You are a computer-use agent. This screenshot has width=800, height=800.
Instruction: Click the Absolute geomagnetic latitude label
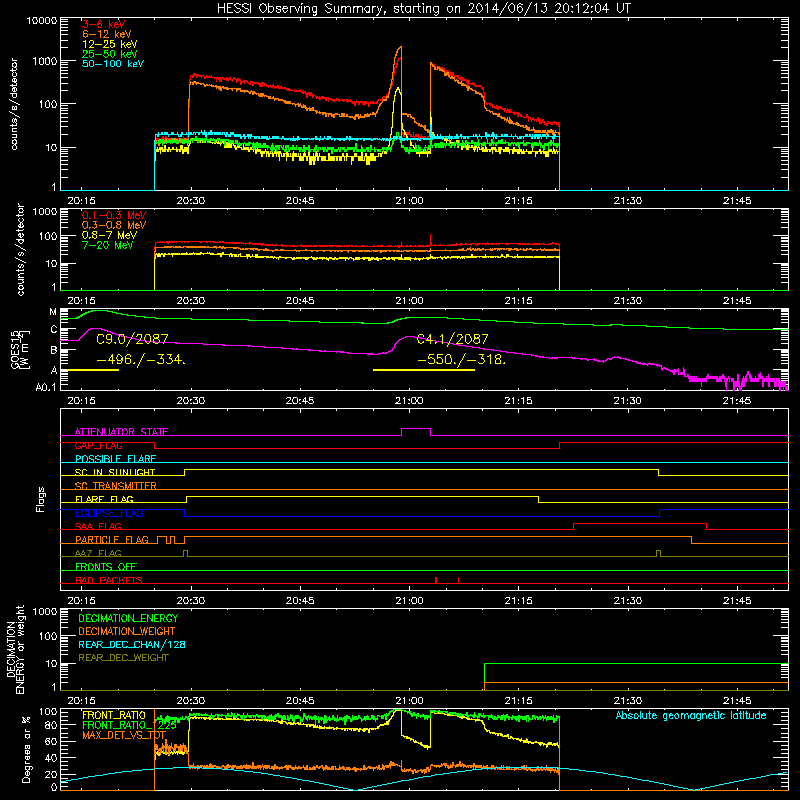[691, 715]
